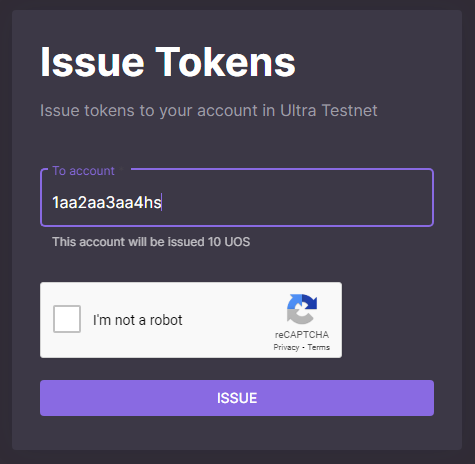Click the "I'm not a robot" label text

point(137,320)
